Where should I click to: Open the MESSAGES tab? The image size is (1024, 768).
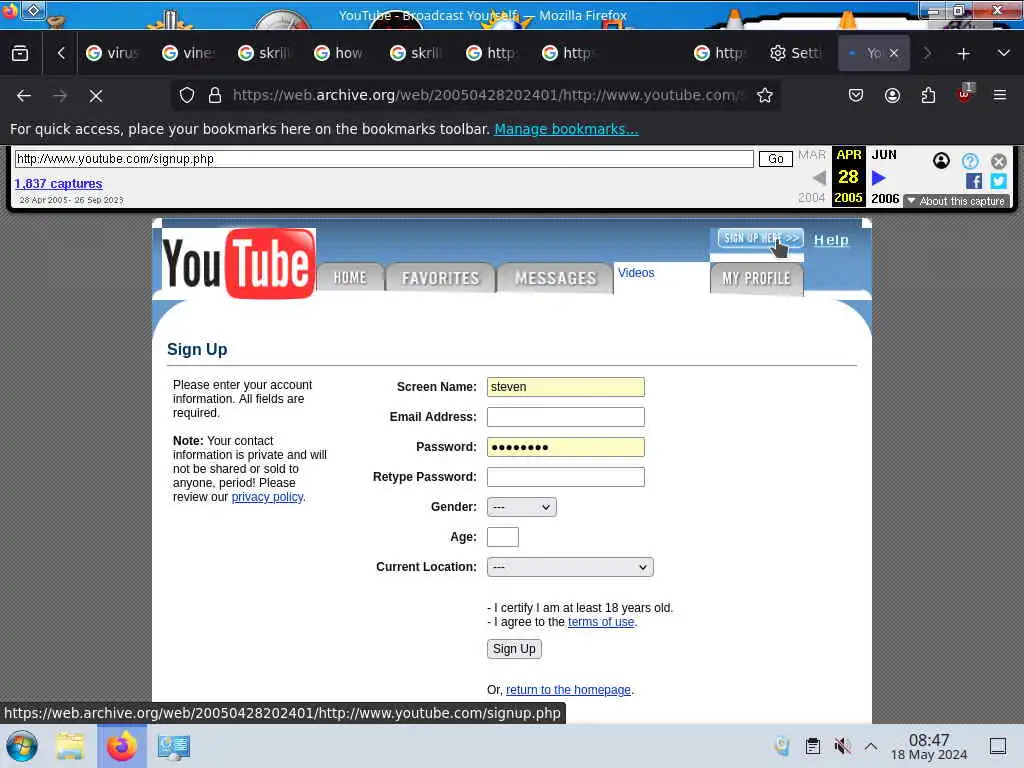point(555,278)
